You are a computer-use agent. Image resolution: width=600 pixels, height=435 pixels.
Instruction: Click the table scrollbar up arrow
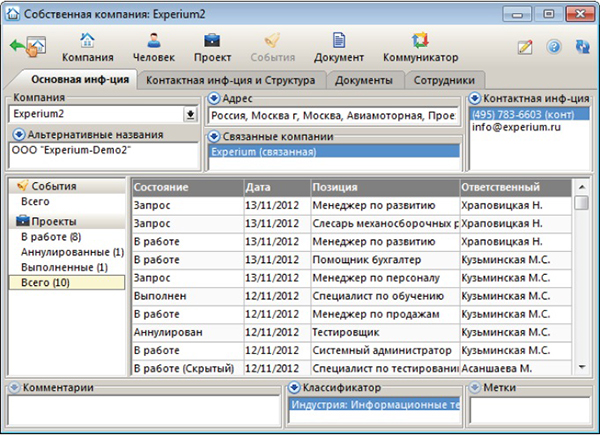tap(582, 187)
